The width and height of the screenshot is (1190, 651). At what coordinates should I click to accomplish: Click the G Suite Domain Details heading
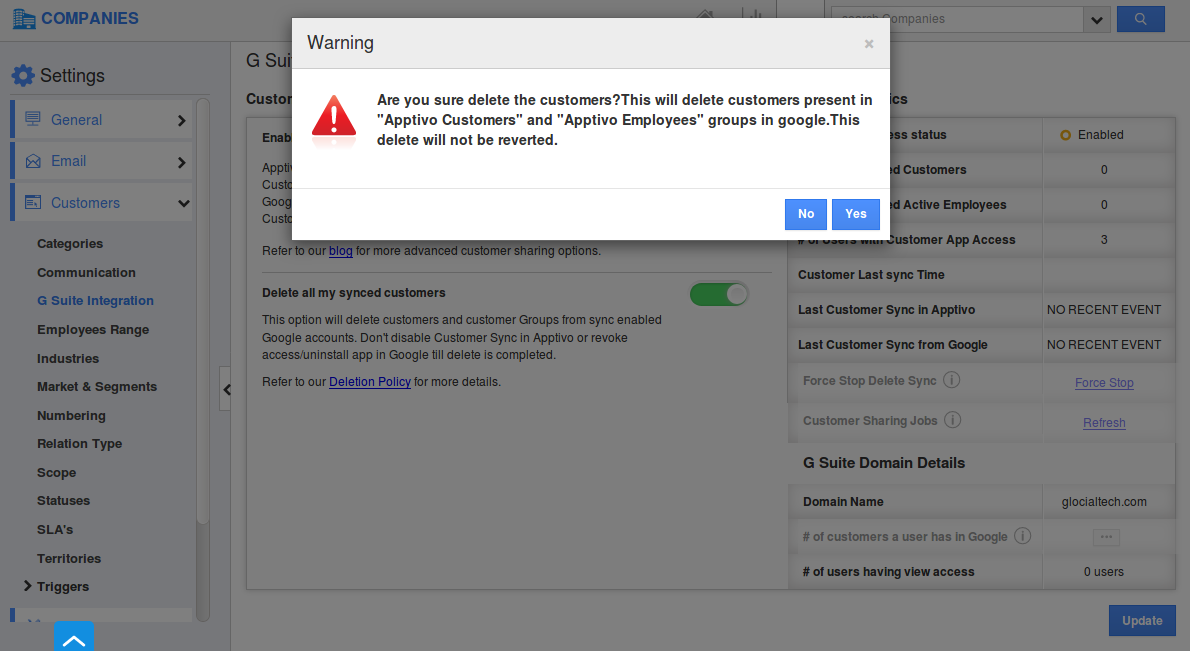click(x=884, y=463)
